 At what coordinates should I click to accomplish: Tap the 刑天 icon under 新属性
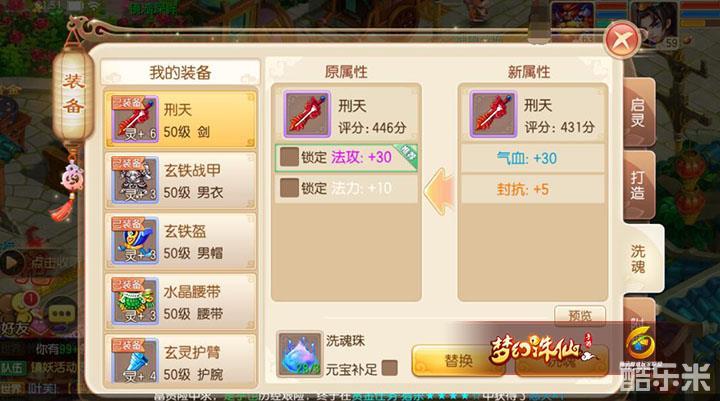coord(493,114)
